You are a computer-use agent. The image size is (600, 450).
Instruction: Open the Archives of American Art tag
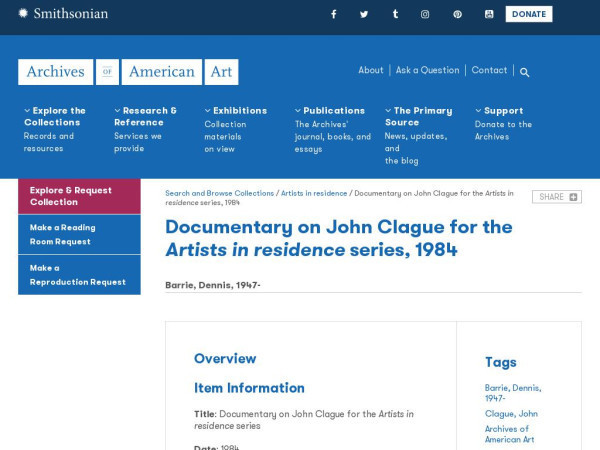(509, 434)
